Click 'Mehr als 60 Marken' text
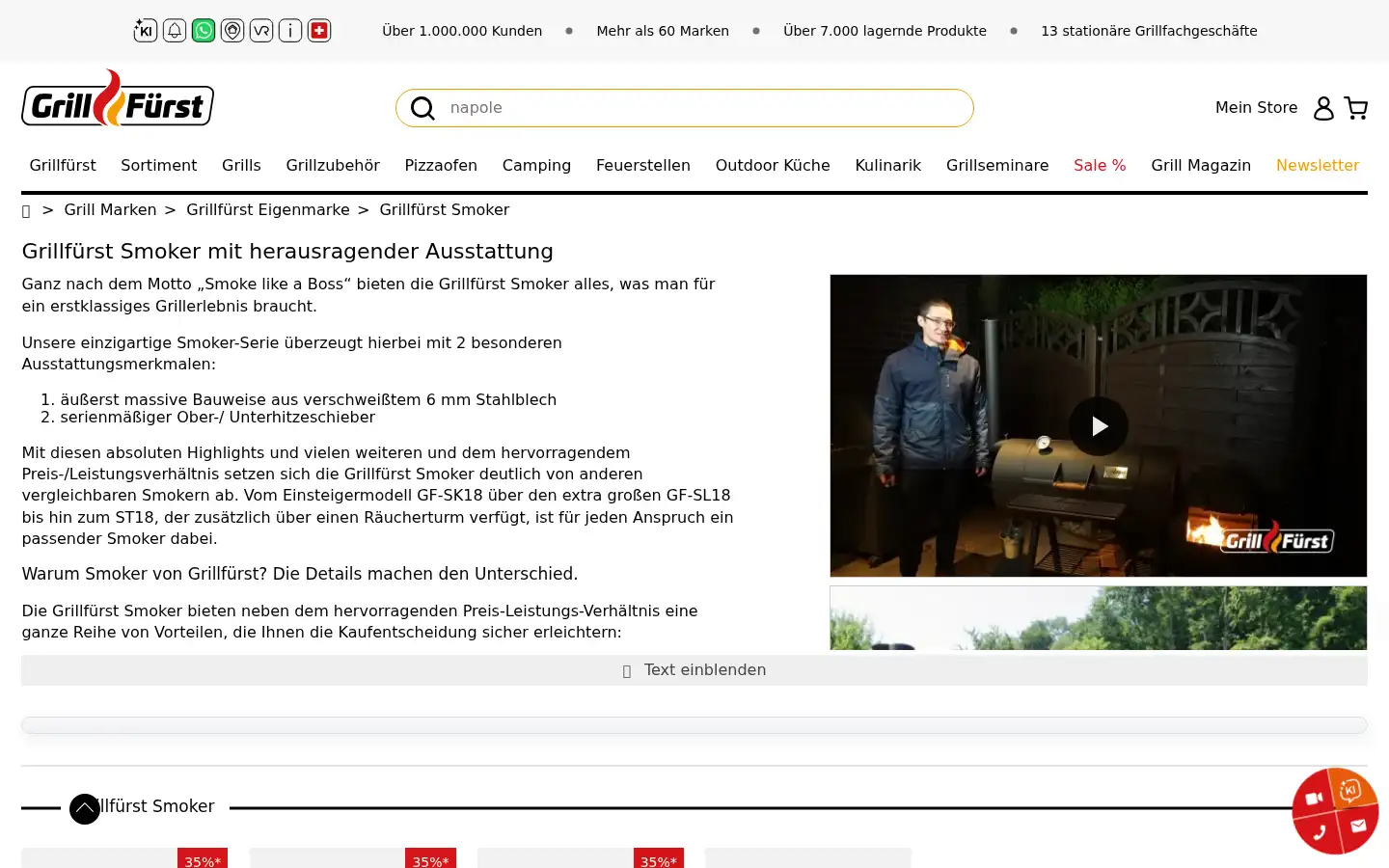The image size is (1389, 868). click(x=663, y=31)
